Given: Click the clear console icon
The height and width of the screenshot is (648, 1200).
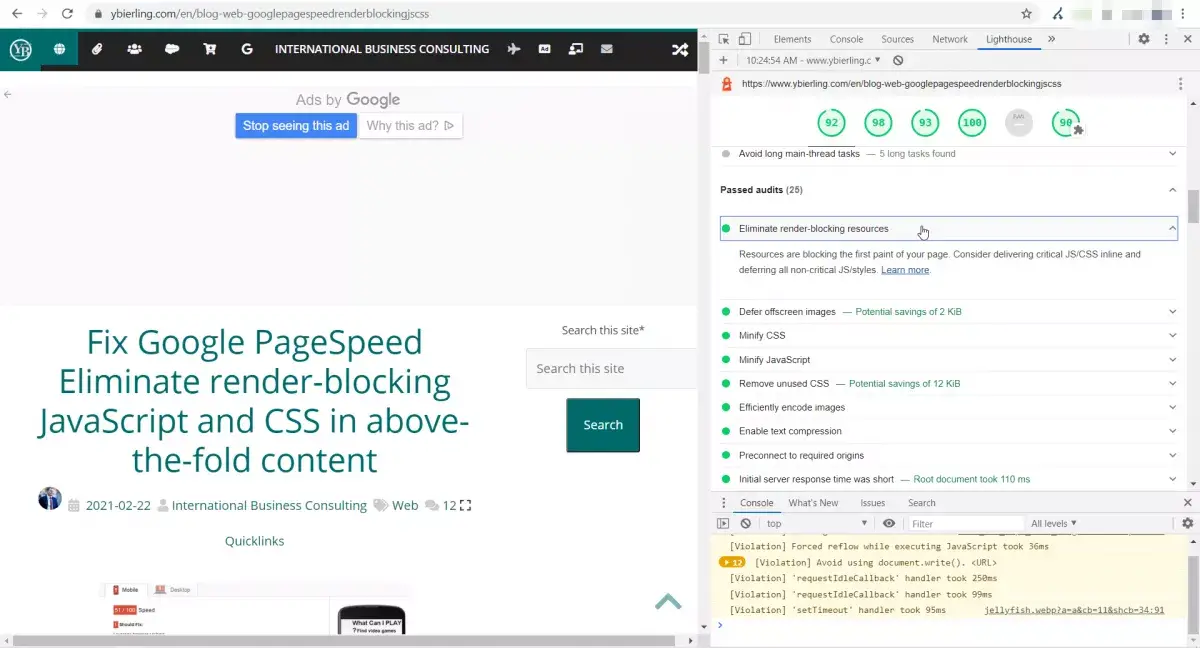Looking at the screenshot, I should tap(745, 523).
